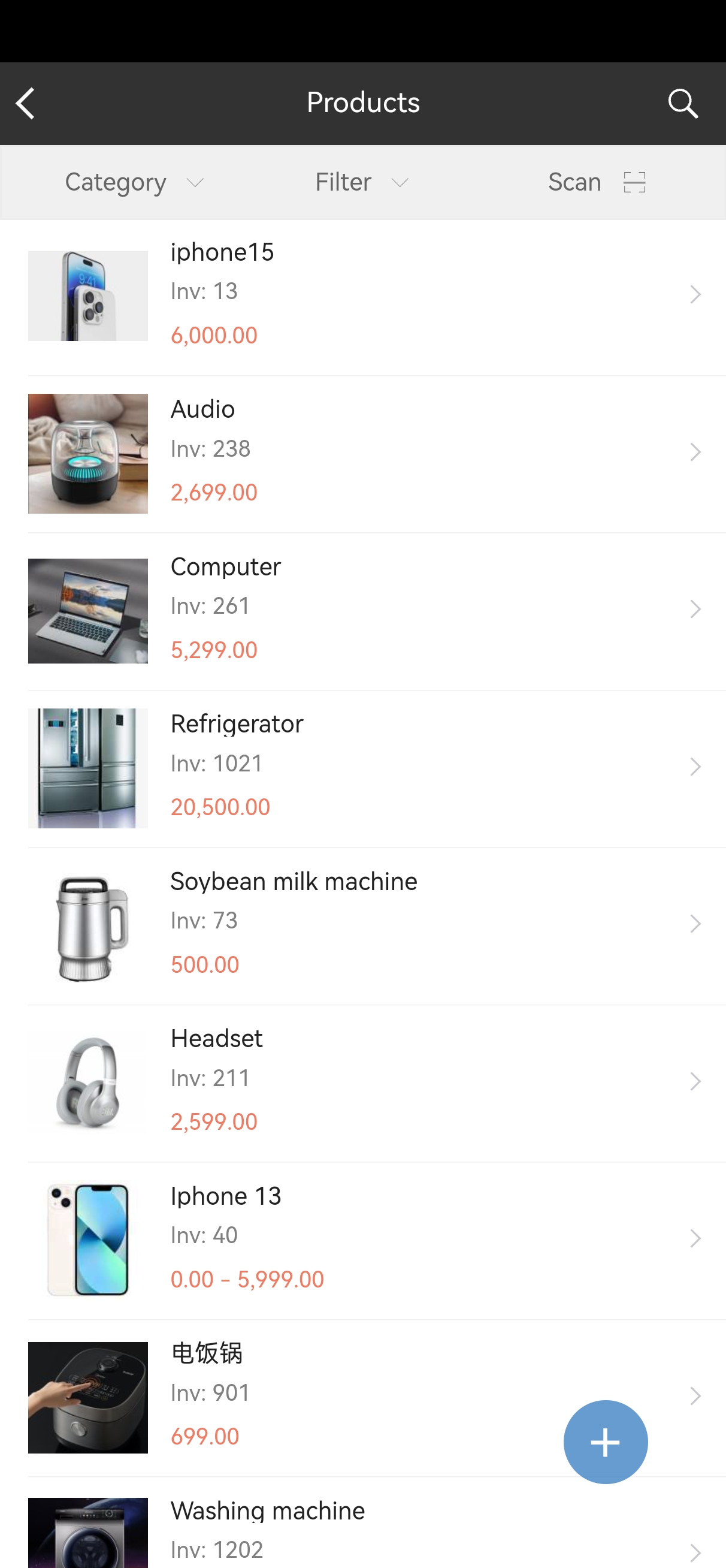
Task: Click the Refrigerator row arrow
Action: pos(694,767)
